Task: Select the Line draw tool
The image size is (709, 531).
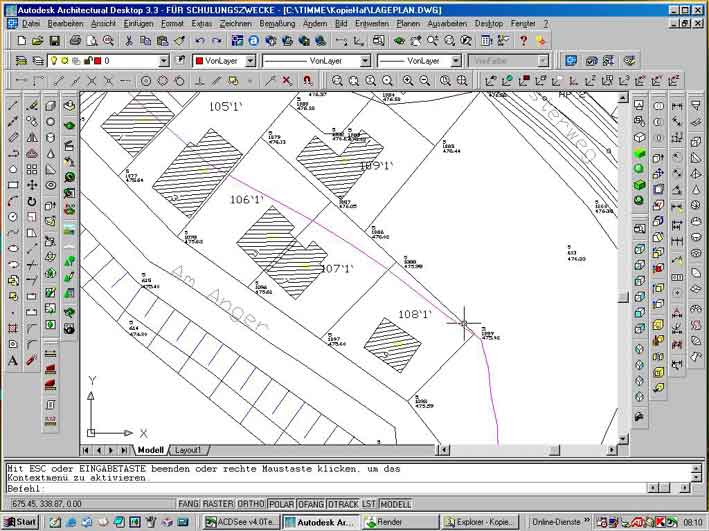Action: [13, 105]
